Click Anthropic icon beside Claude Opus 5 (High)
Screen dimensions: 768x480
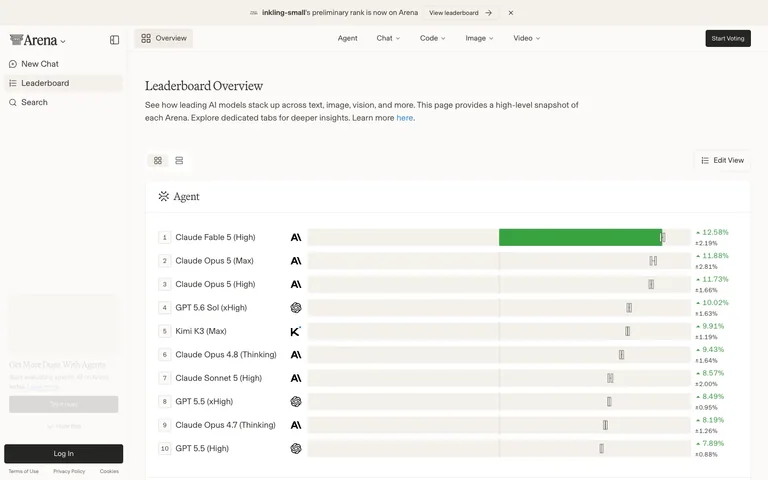(296, 285)
